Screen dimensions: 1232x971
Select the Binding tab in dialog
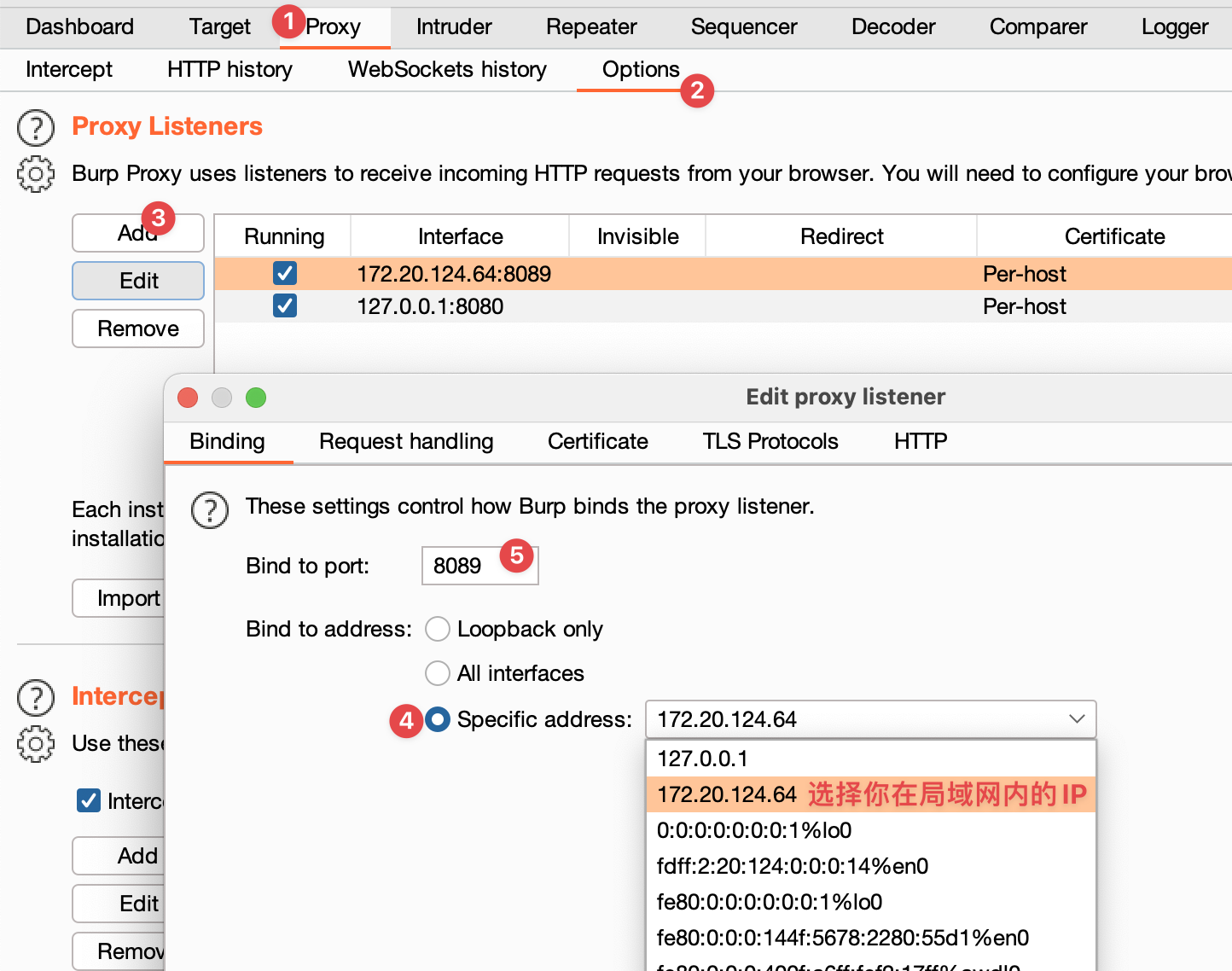[228, 442]
